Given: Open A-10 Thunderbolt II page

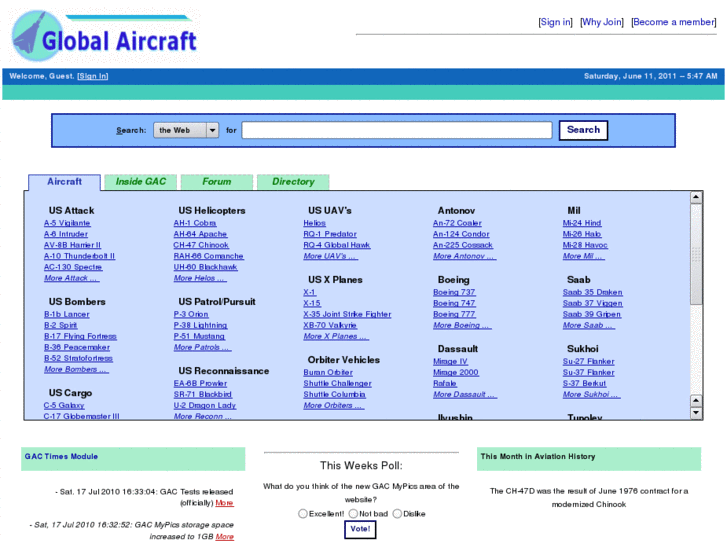Looking at the screenshot, I should point(79,256).
